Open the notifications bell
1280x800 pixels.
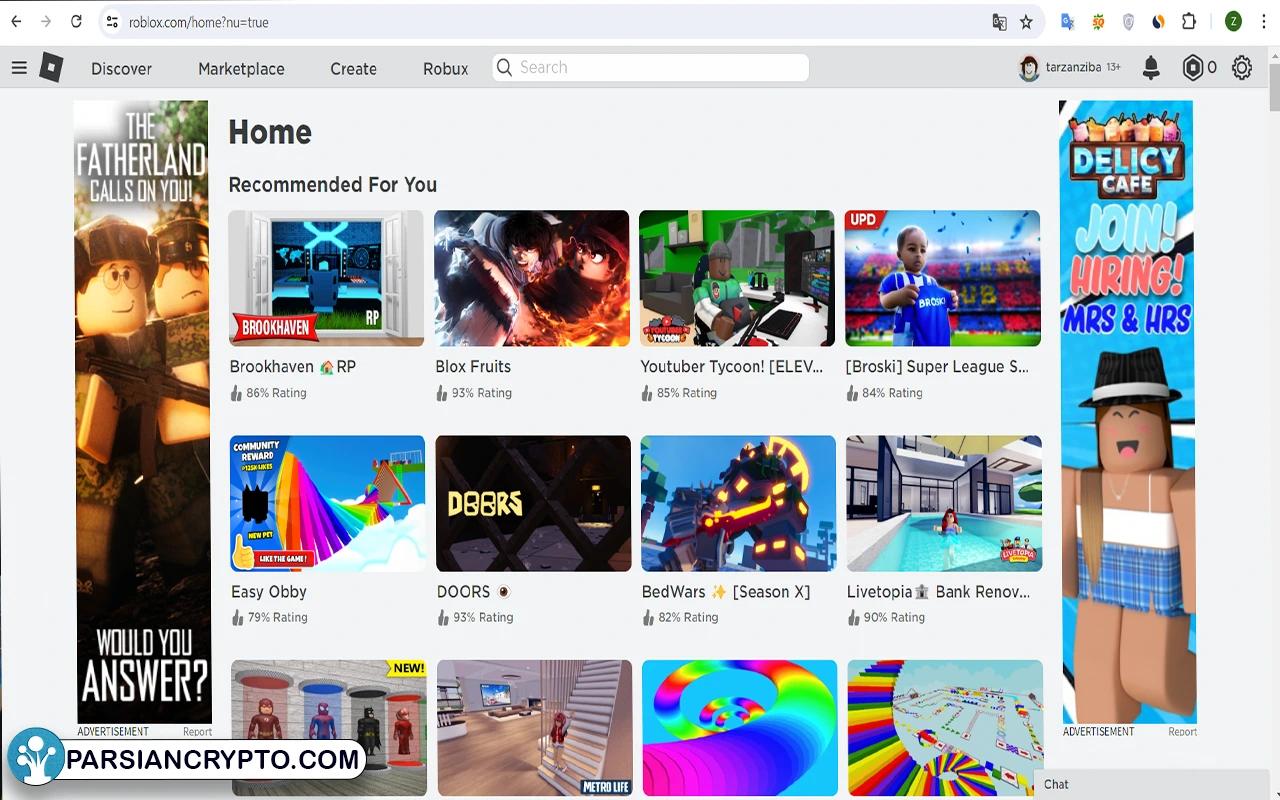pos(1151,68)
